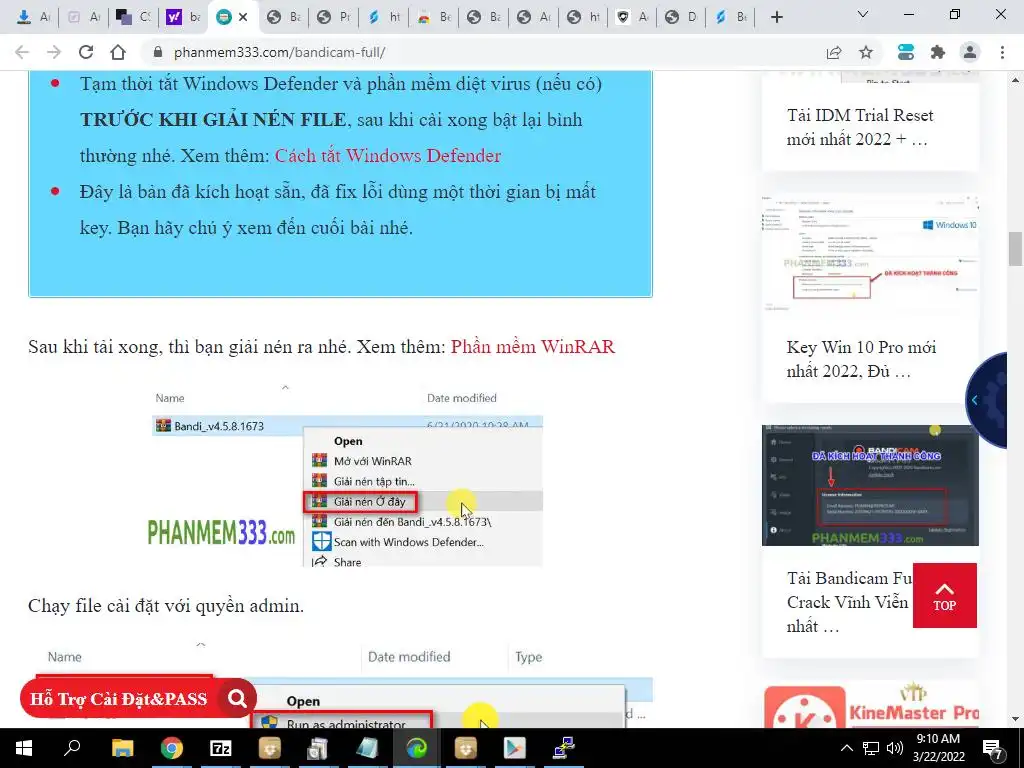Open a new browser tab
The image size is (1024, 768).
pos(776,17)
